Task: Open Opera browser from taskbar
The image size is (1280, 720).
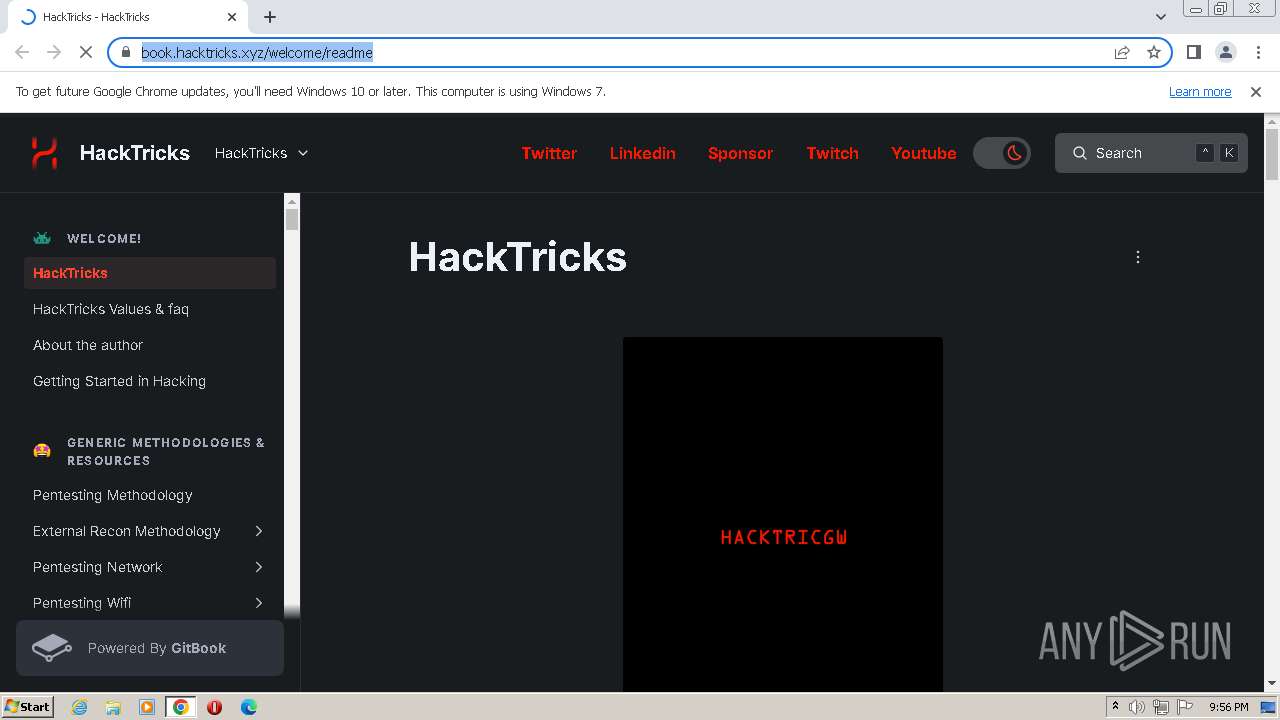Action: coord(214,707)
